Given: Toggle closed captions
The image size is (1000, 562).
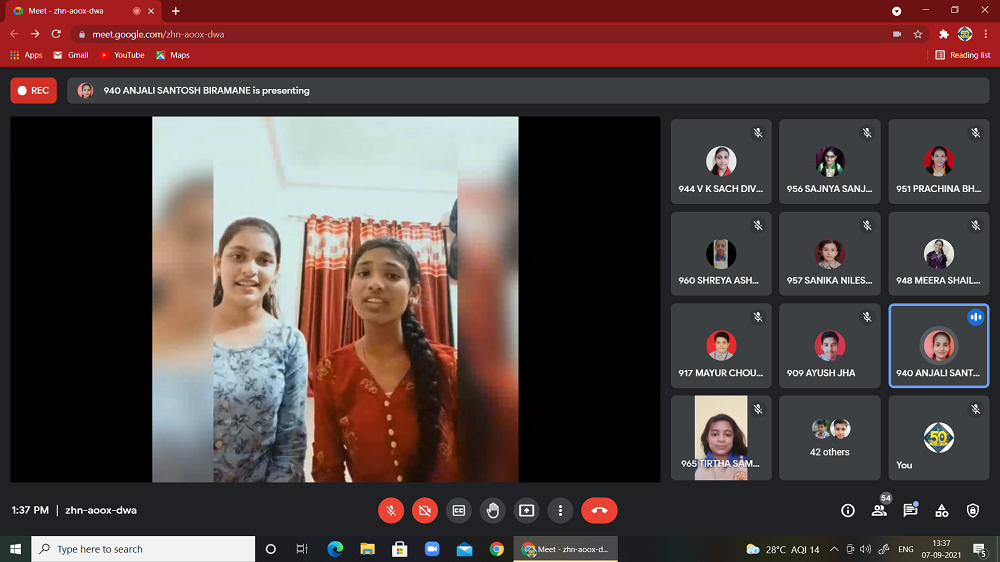Looking at the screenshot, I should pos(459,510).
